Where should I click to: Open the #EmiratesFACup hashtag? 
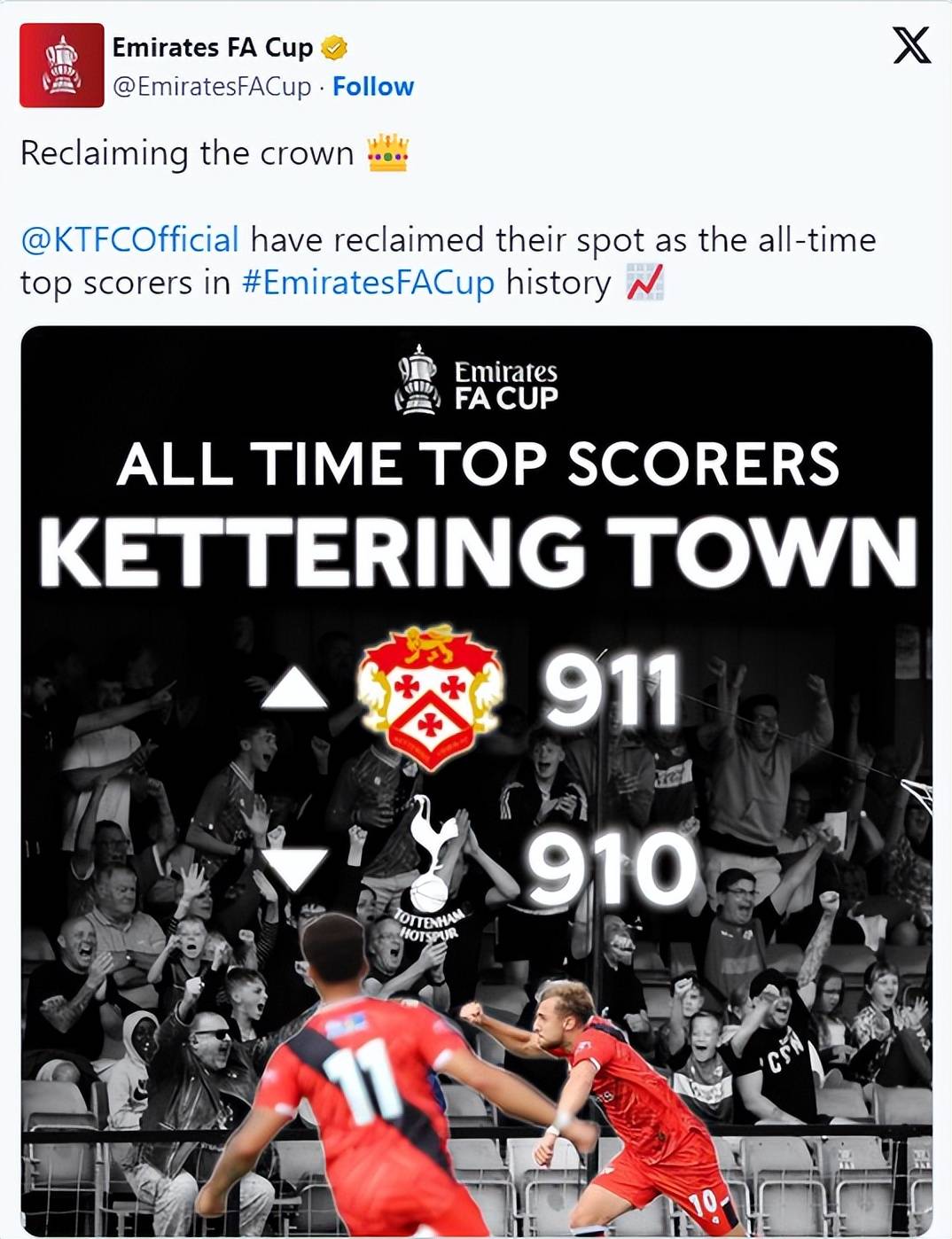(368, 283)
